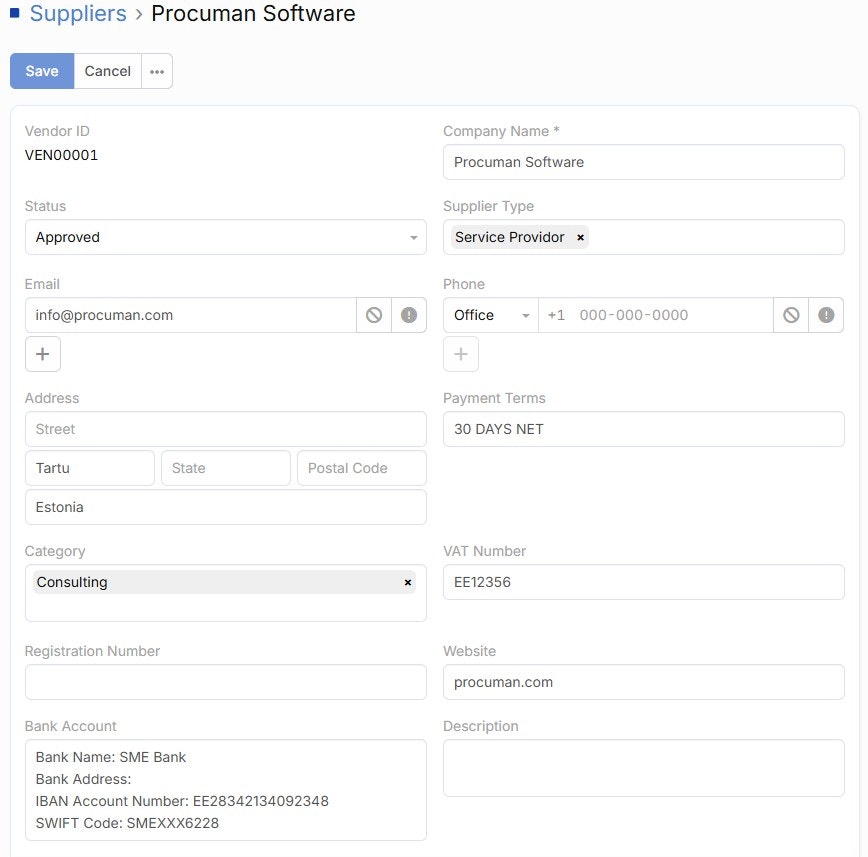The image size is (868, 857).
Task: Click the Cancel button
Action: (x=107, y=71)
